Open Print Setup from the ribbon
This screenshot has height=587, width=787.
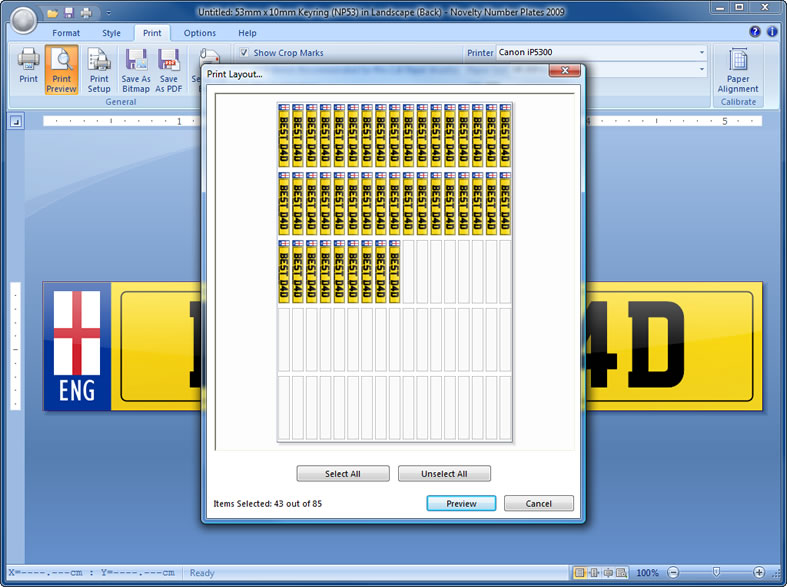point(99,69)
